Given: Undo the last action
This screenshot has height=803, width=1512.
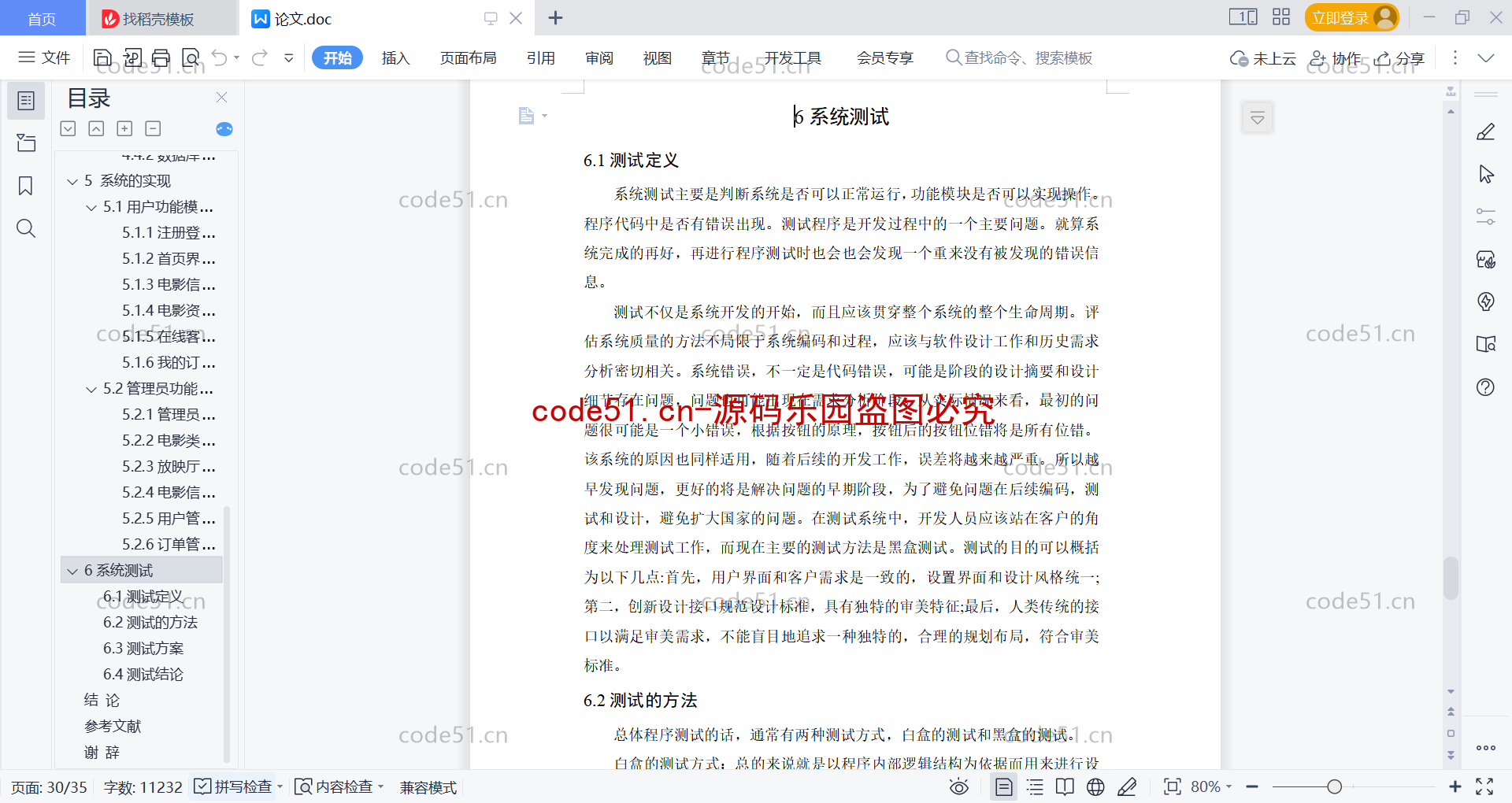Looking at the screenshot, I should coord(220,57).
